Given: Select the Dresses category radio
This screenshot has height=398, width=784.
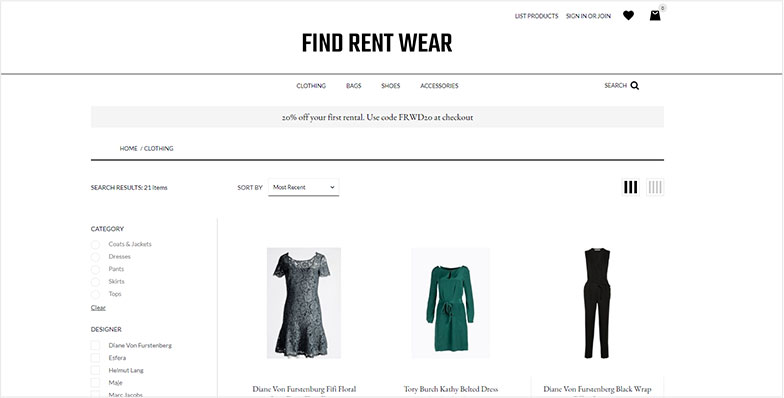Looking at the screenshot, I should (95, 257).
